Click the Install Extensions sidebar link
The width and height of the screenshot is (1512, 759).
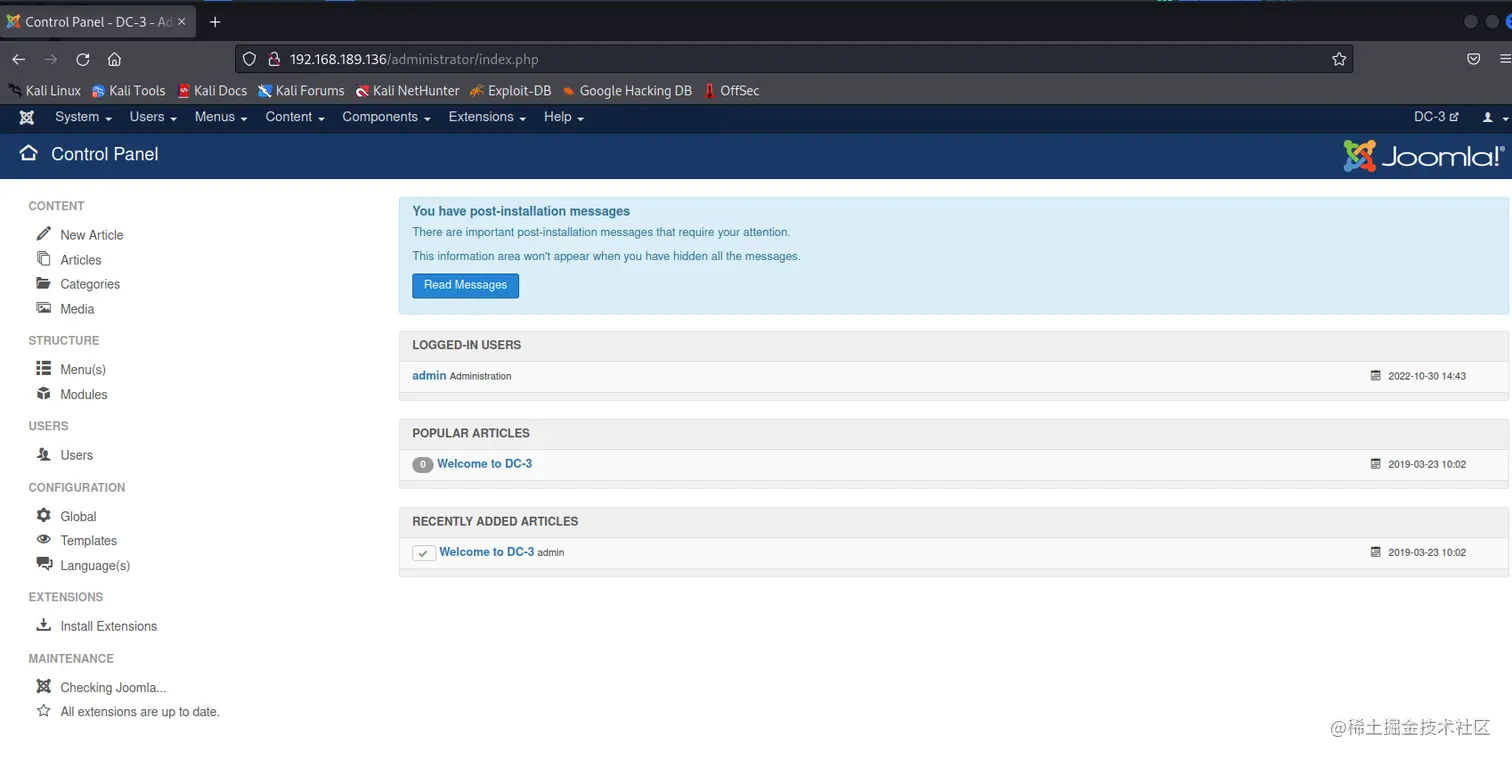pos(108,626)
